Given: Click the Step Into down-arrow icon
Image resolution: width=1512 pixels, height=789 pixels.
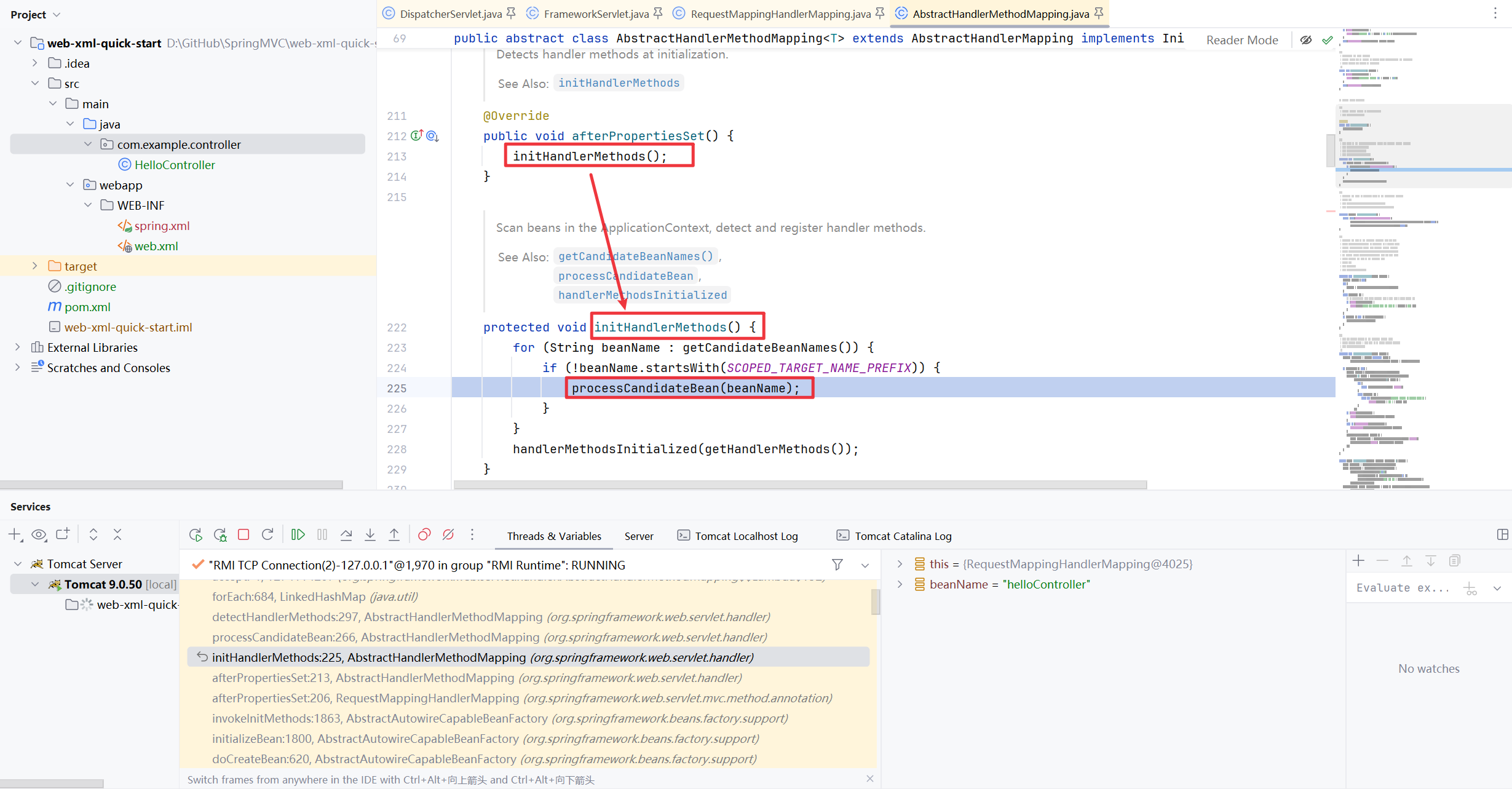Looking at the screenshot, I should tap(370, 535).
